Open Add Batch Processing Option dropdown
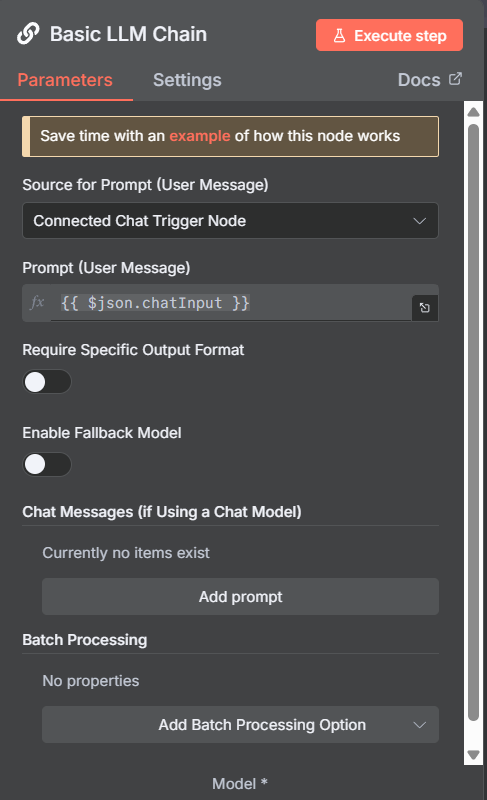 (x=240, y=724)
